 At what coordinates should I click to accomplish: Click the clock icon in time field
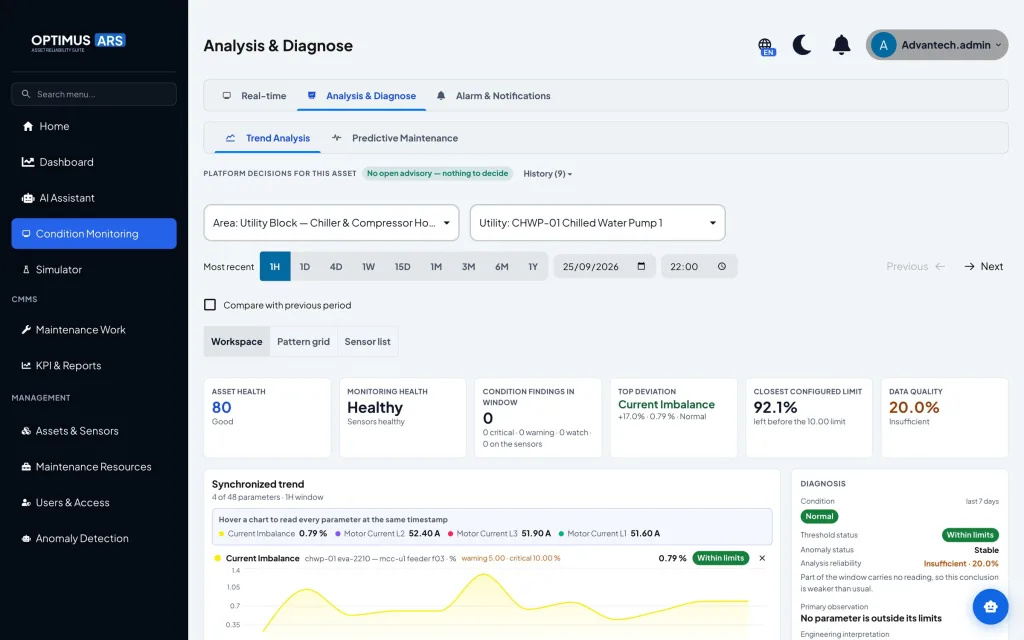coord(722,266)
